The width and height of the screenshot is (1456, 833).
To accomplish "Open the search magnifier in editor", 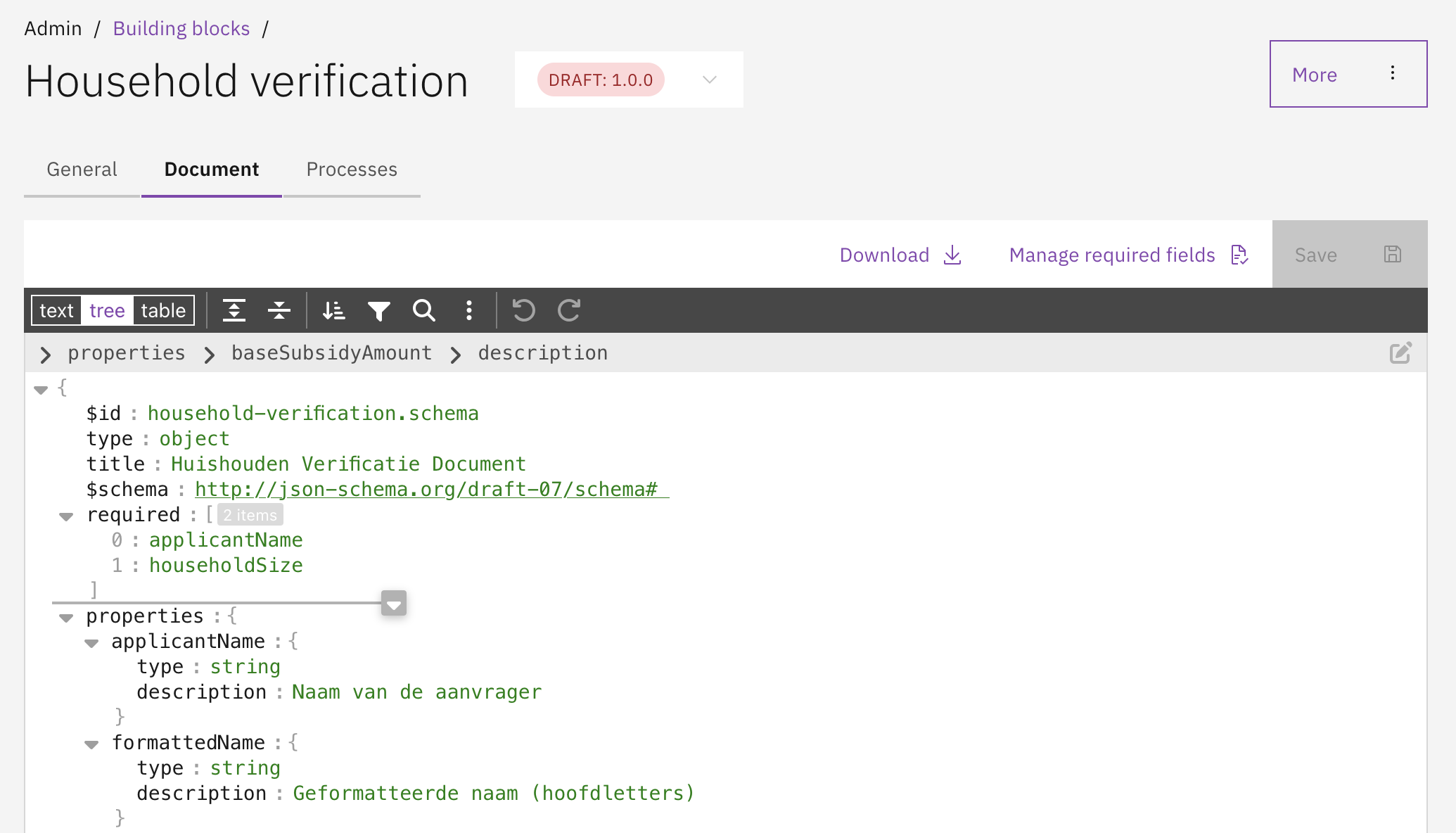I will [x=423, y=310].
